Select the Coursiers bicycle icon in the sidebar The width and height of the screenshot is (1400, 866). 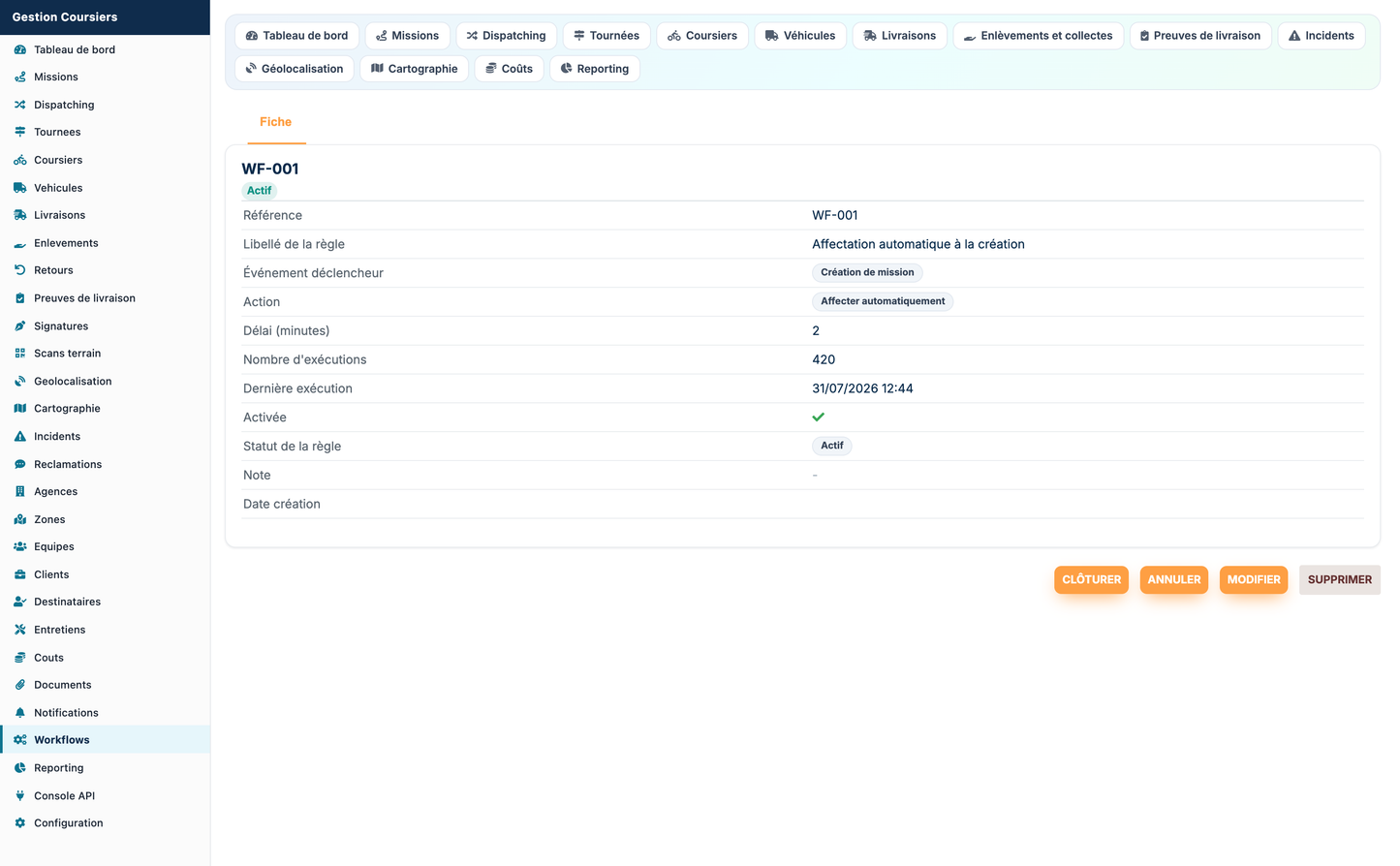tap(19, 160)
